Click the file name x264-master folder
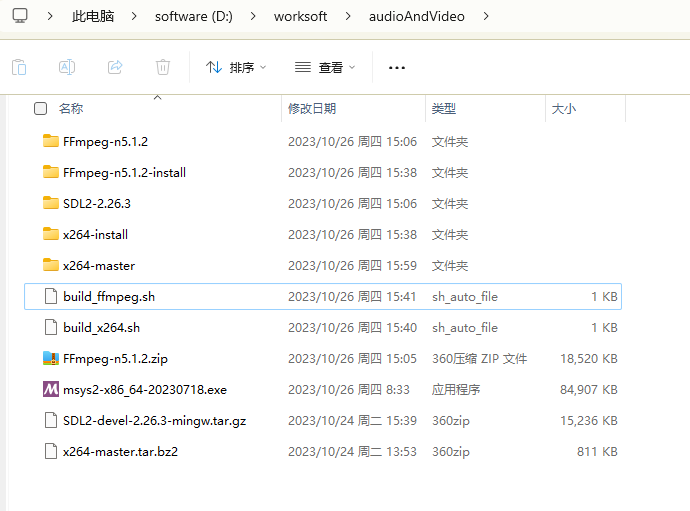The height and width of the screenshot is (511, 690). [99, 266]
